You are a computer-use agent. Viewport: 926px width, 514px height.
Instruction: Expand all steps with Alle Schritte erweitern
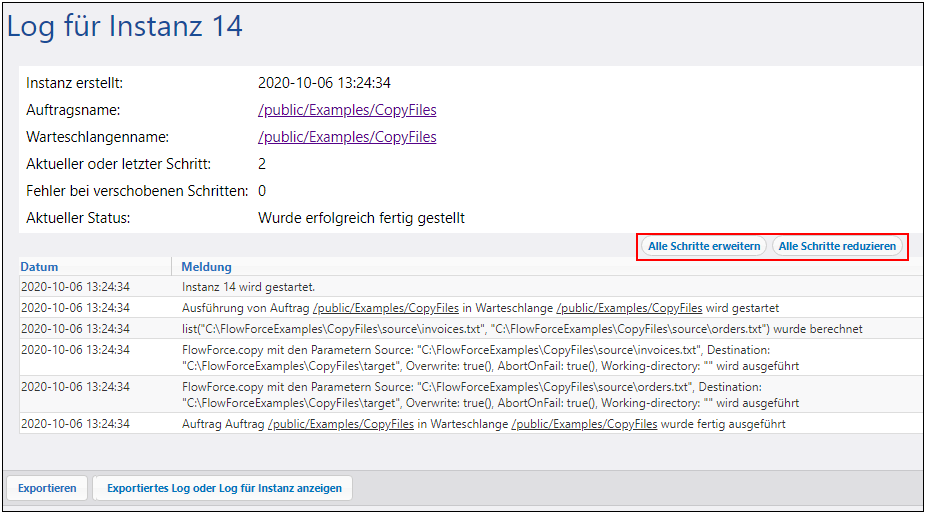[x=705, y=246]
